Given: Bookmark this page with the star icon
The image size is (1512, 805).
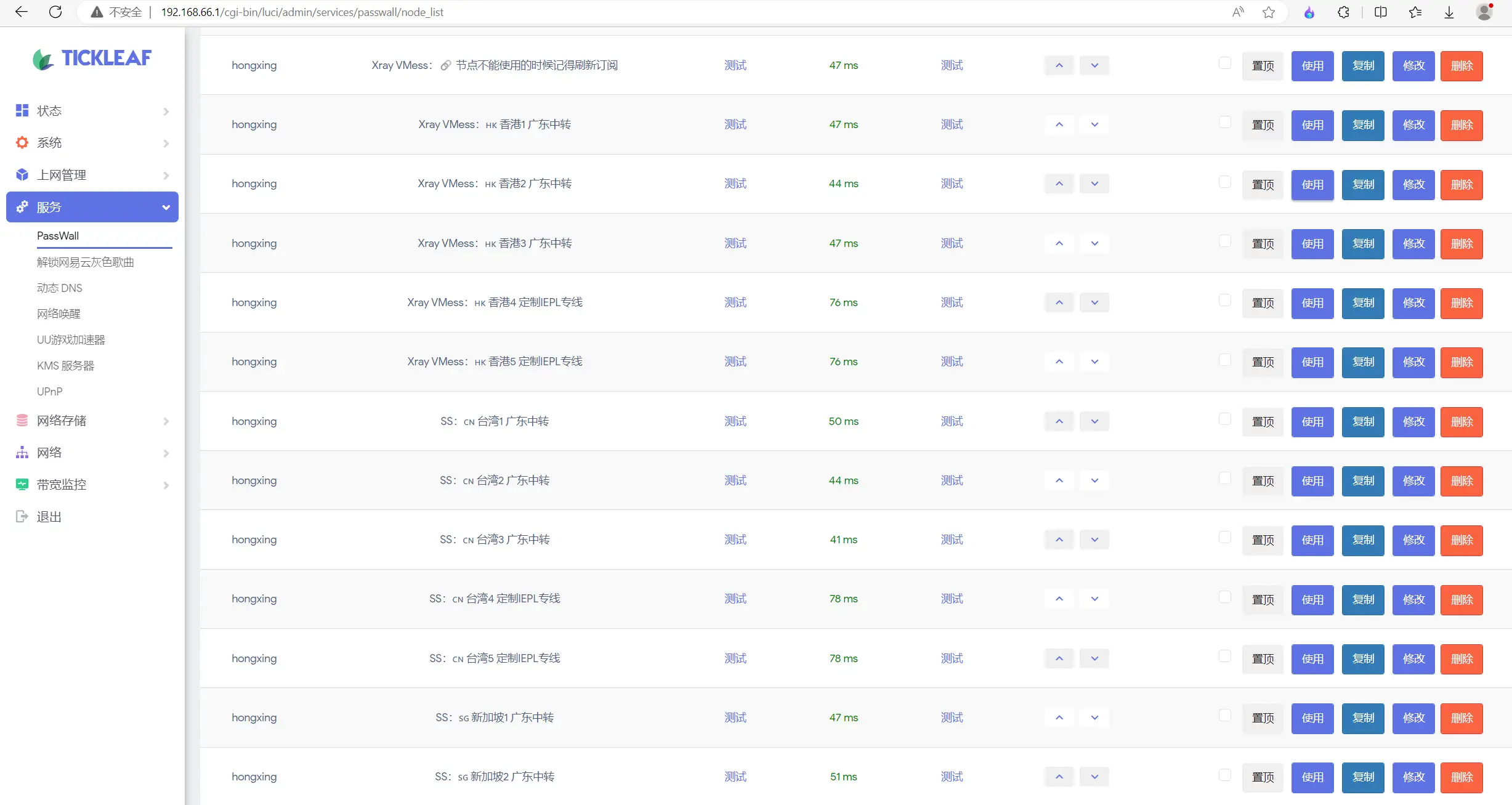Looking at the screenshot, I should click(1268, 12).
